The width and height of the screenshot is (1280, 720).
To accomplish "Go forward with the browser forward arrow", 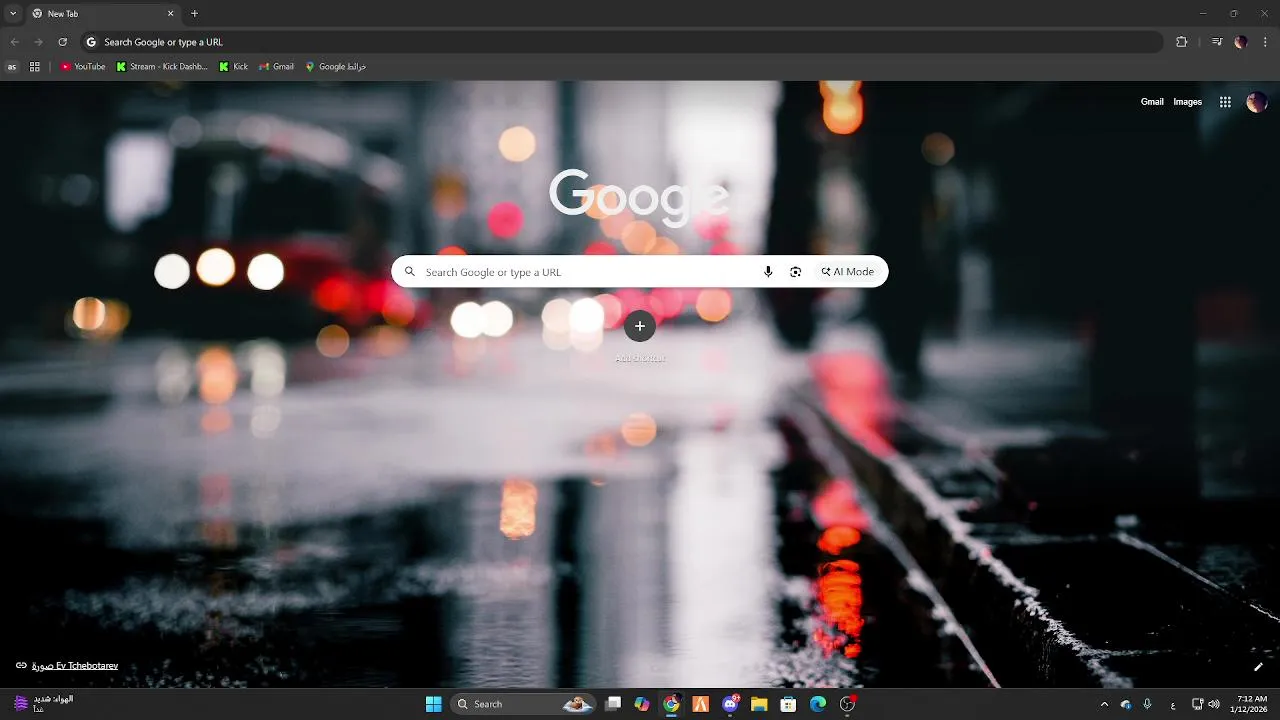I will tap(38, 42).
